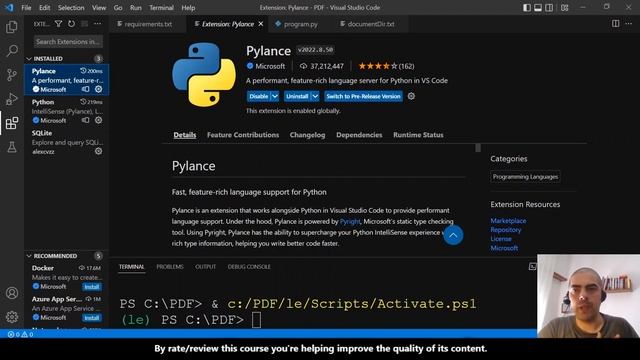Open the Pyright link
640x360 pixels.
pos(350,222)
